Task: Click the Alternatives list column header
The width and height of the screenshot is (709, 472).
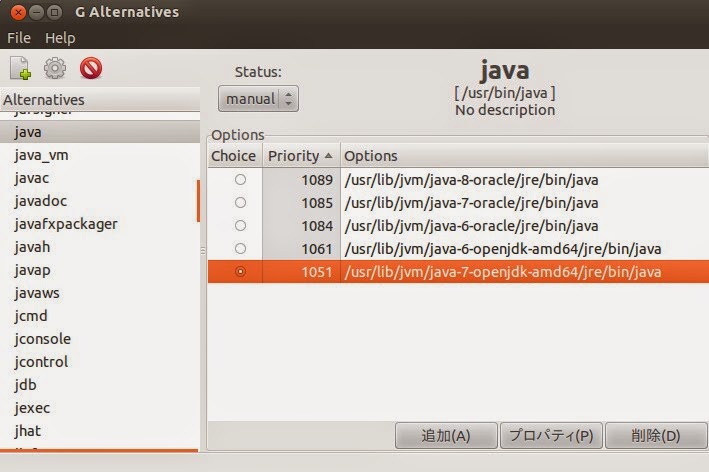Action: (x=99, y=99)
